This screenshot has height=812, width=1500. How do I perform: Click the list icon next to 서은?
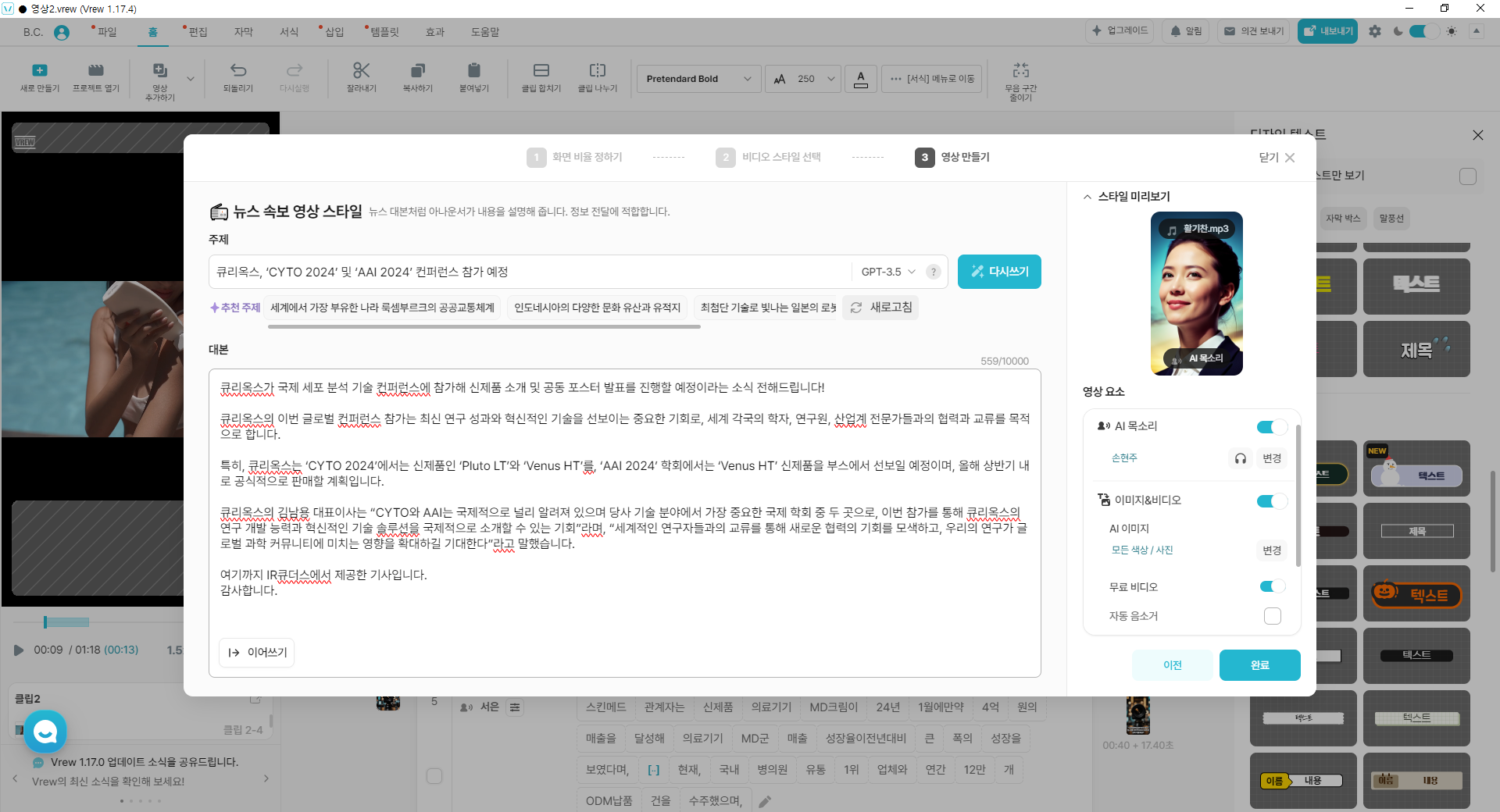[515, 707]
